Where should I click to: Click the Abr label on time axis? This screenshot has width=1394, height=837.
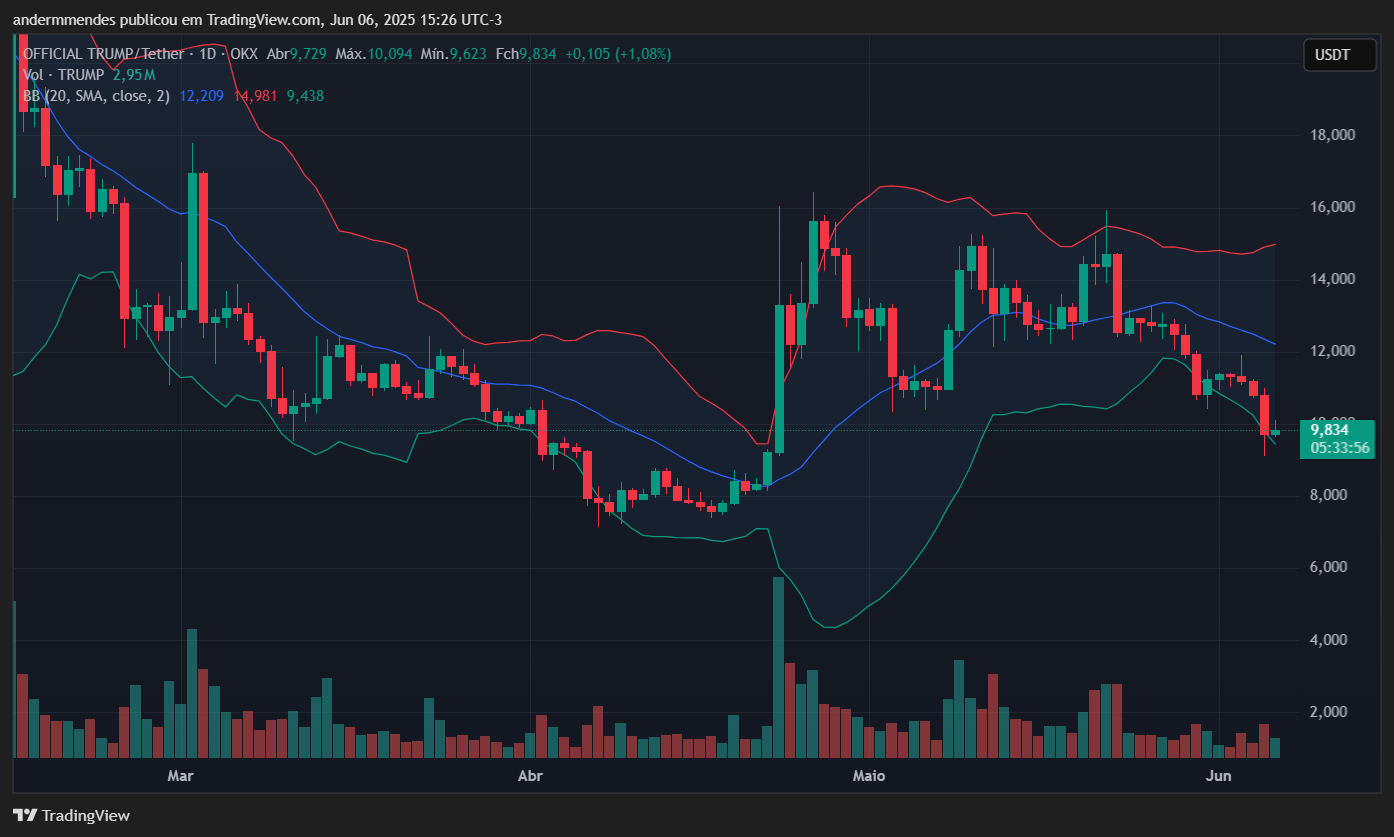tap(531, 776)
